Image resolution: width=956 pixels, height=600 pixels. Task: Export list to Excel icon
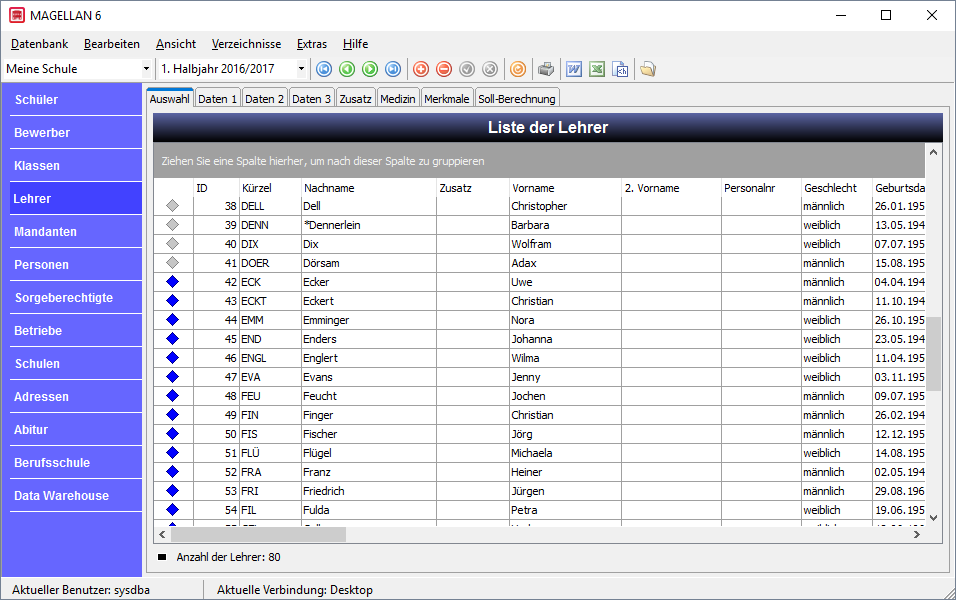pos(597,70)
